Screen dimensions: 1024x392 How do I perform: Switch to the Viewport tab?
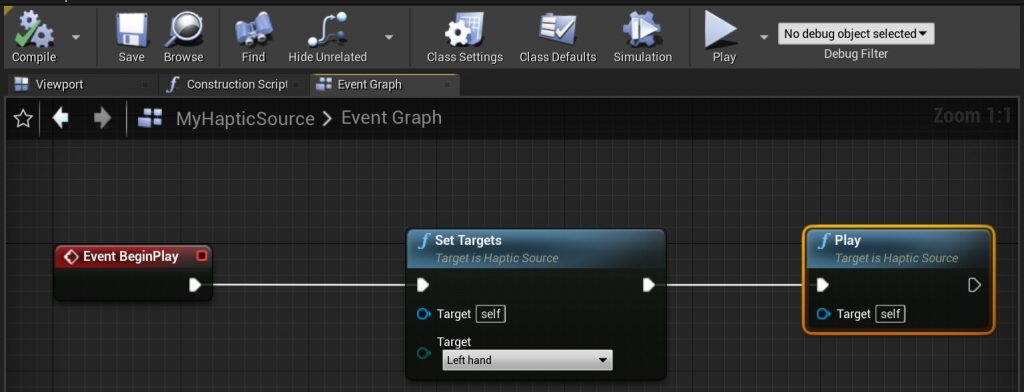point(59,84)
